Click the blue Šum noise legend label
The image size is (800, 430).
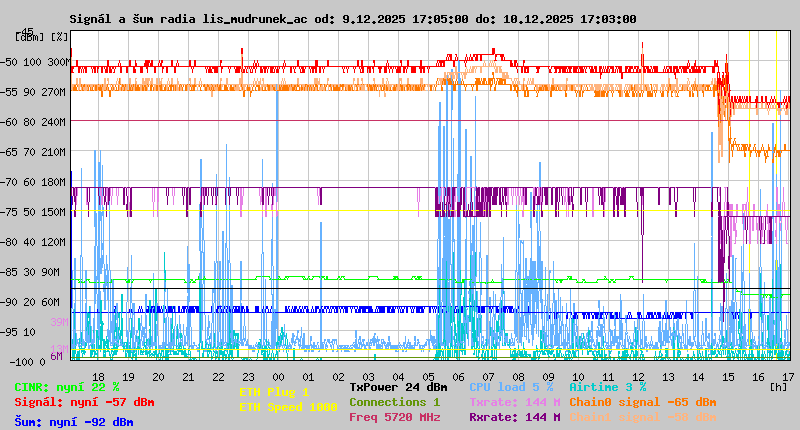(x=74, y=422)
